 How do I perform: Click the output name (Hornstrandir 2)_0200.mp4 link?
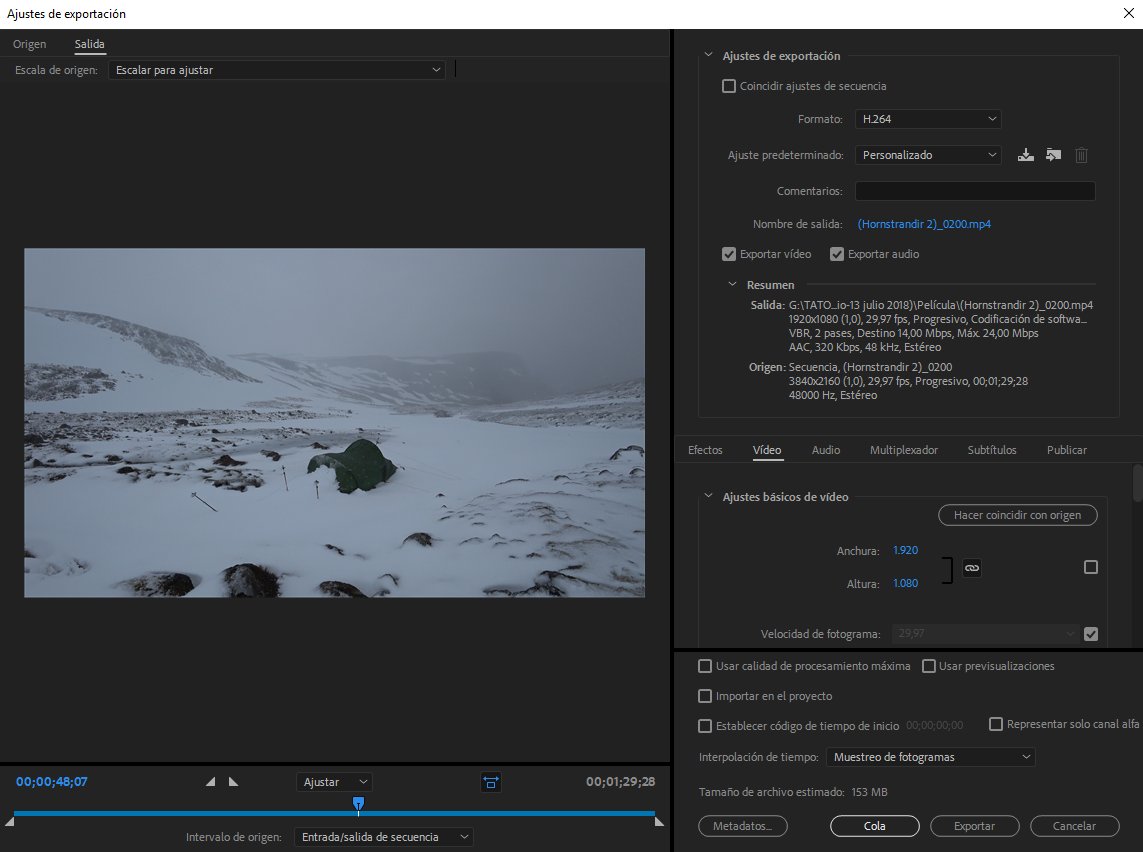tap(924, 224)
